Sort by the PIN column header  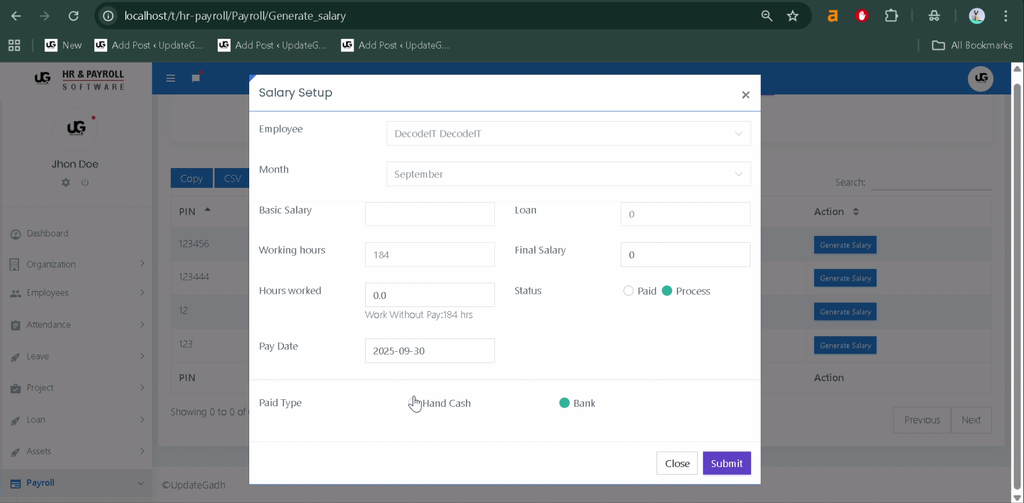tap(195, 211)
